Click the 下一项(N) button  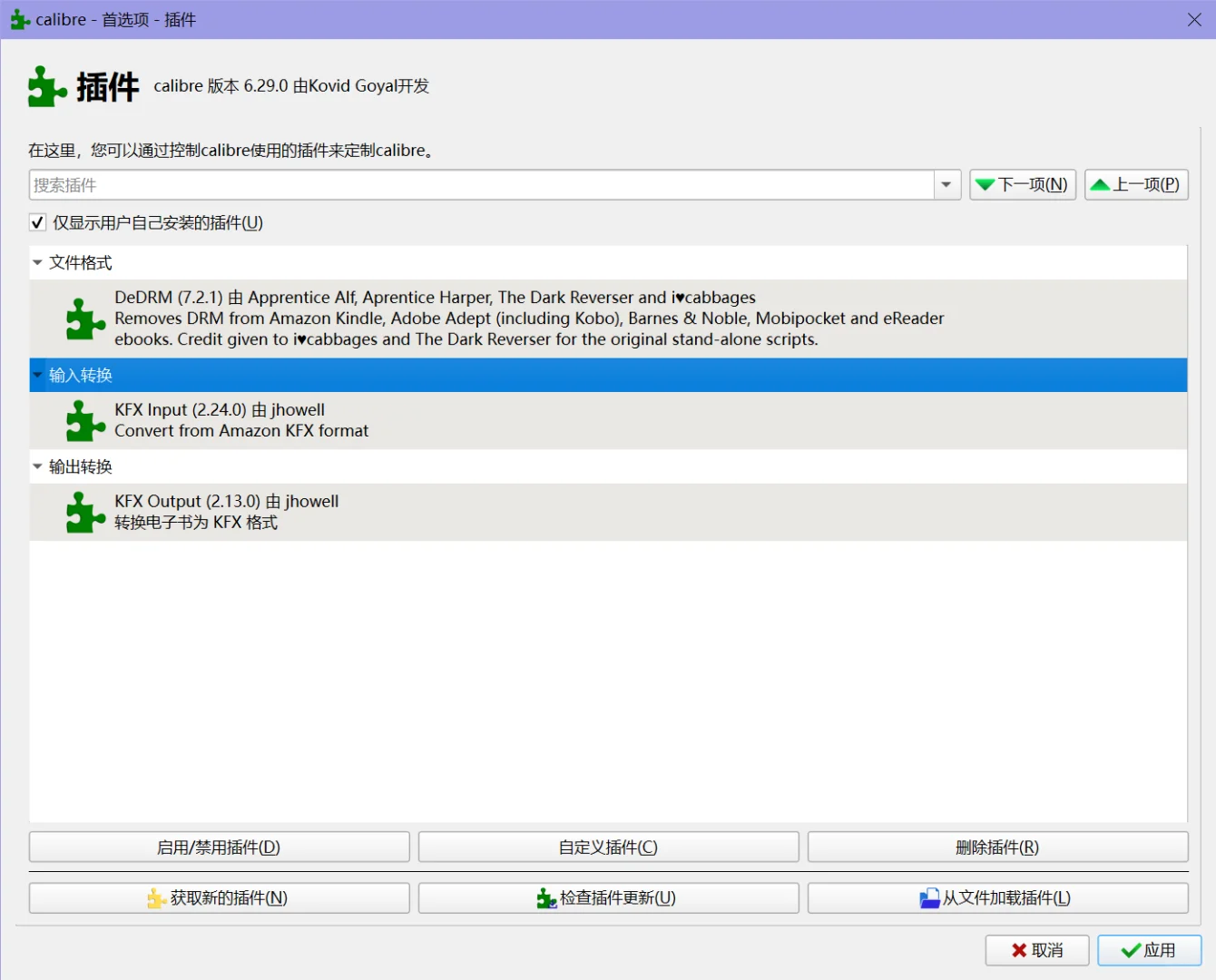point(1023,185)
